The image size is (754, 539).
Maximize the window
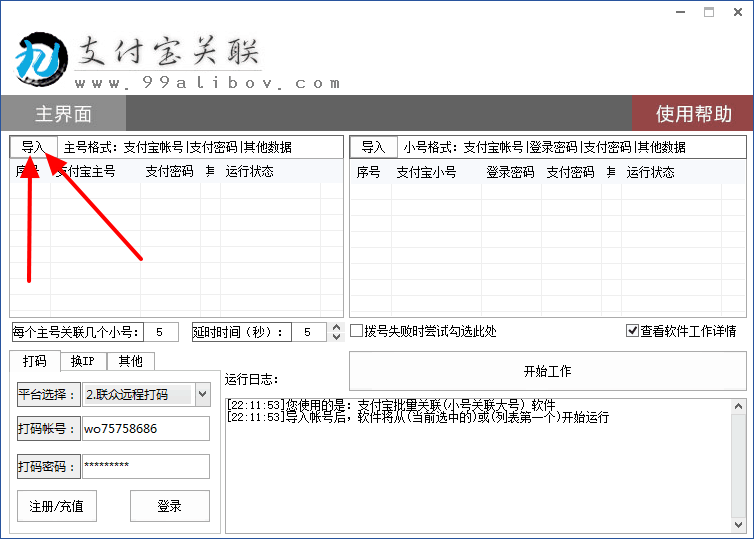[x=709, y=13]
